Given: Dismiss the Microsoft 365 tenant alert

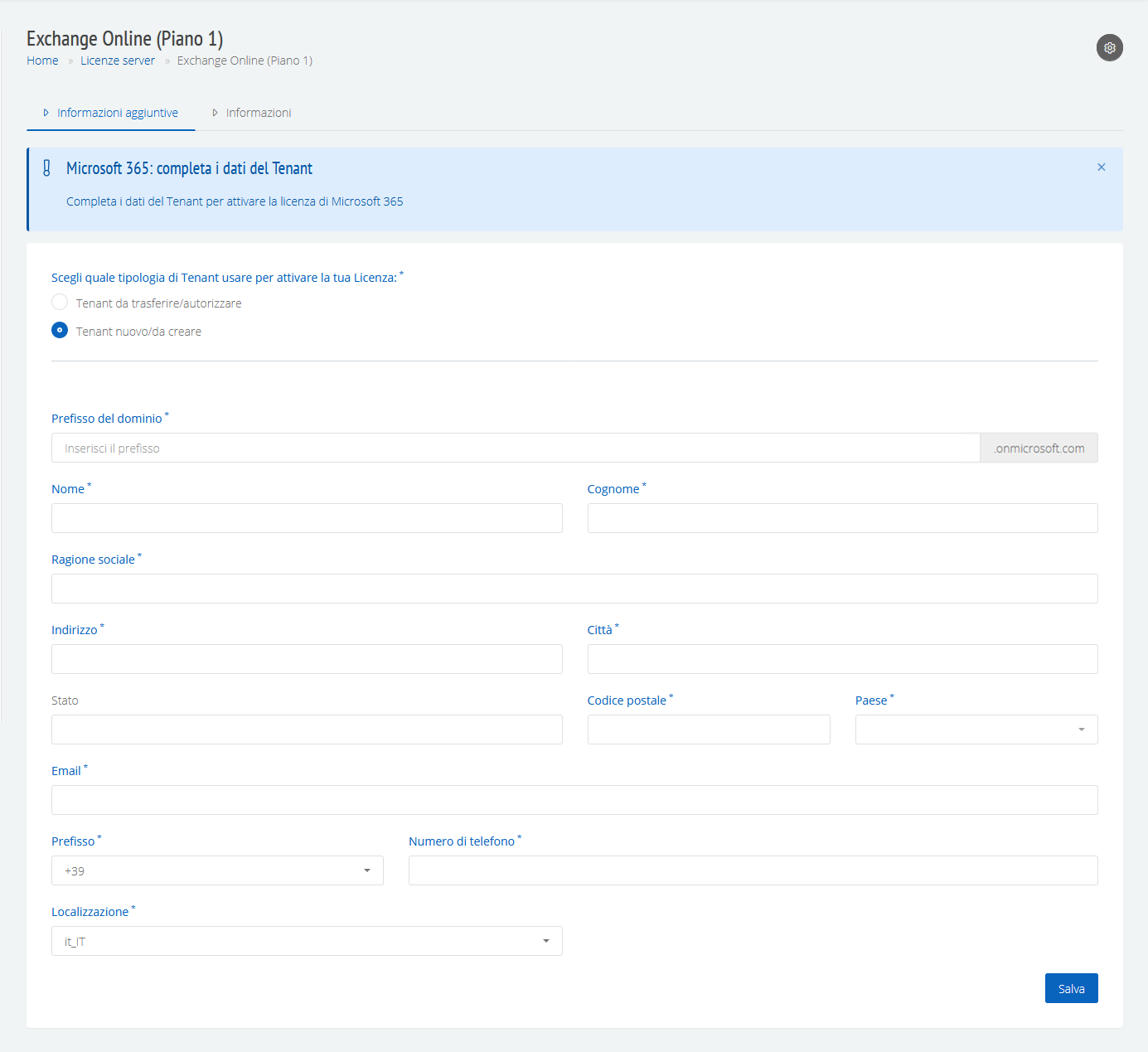Looking at the screenshot, I should [x=1102, y=167].
